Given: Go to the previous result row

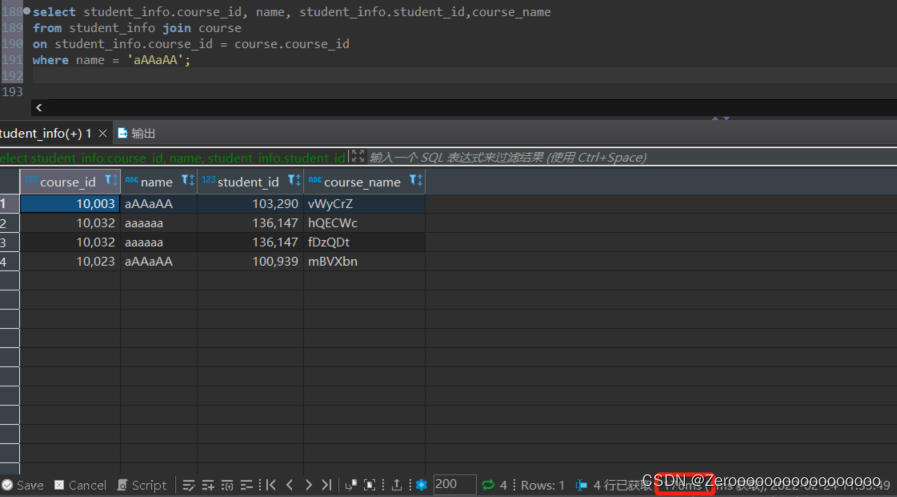Looking at the screenshot, I should coord(290,485).
